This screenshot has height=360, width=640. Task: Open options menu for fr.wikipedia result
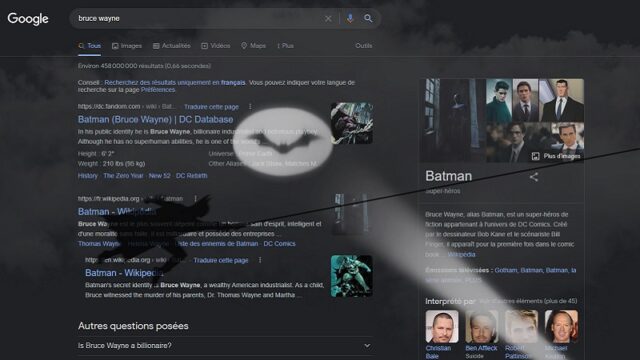coord(196,199)
